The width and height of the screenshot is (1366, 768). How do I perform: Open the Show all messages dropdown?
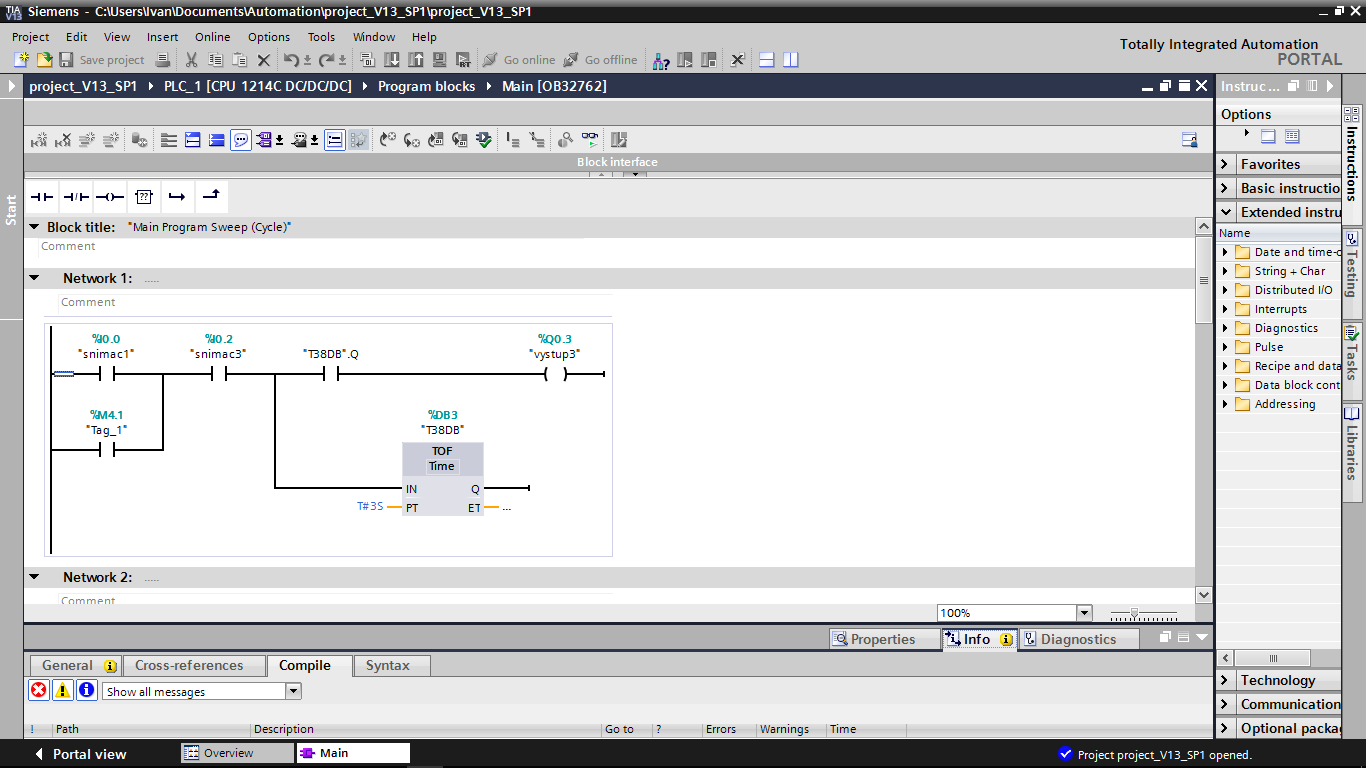pyautogui.click(x=293, y=691)
